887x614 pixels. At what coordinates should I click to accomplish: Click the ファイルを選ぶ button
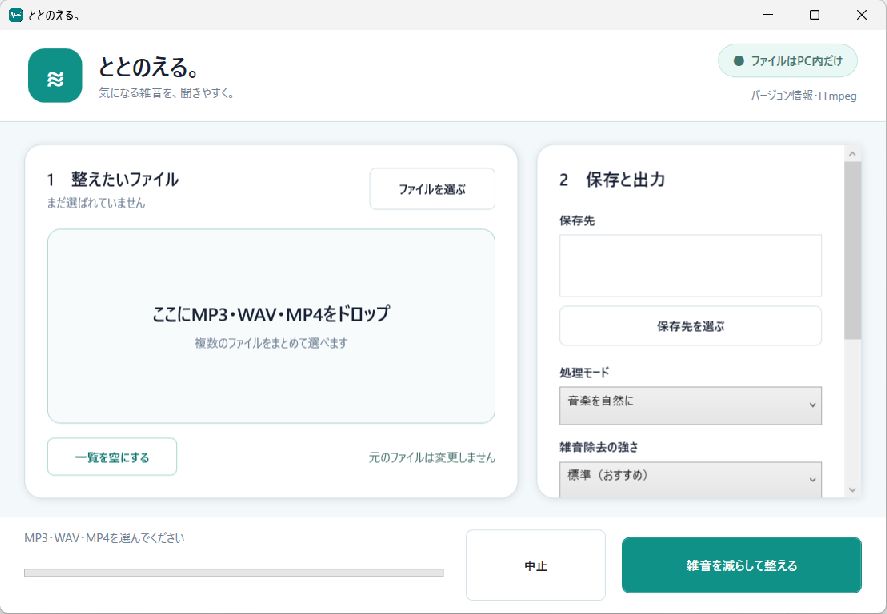432,189
